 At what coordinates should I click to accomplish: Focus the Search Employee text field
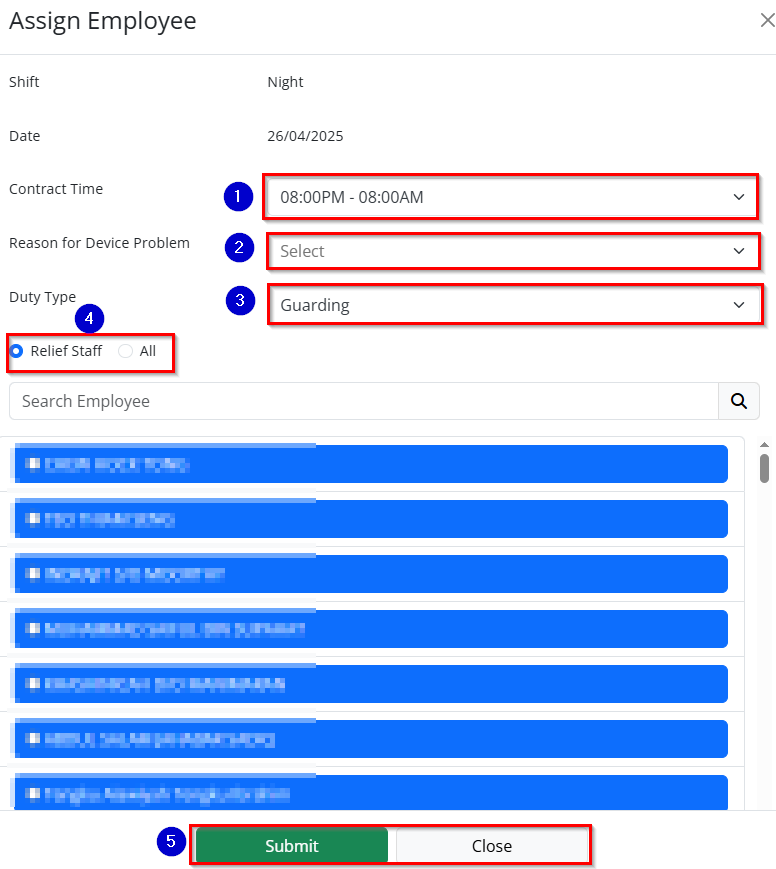[363, 401]
